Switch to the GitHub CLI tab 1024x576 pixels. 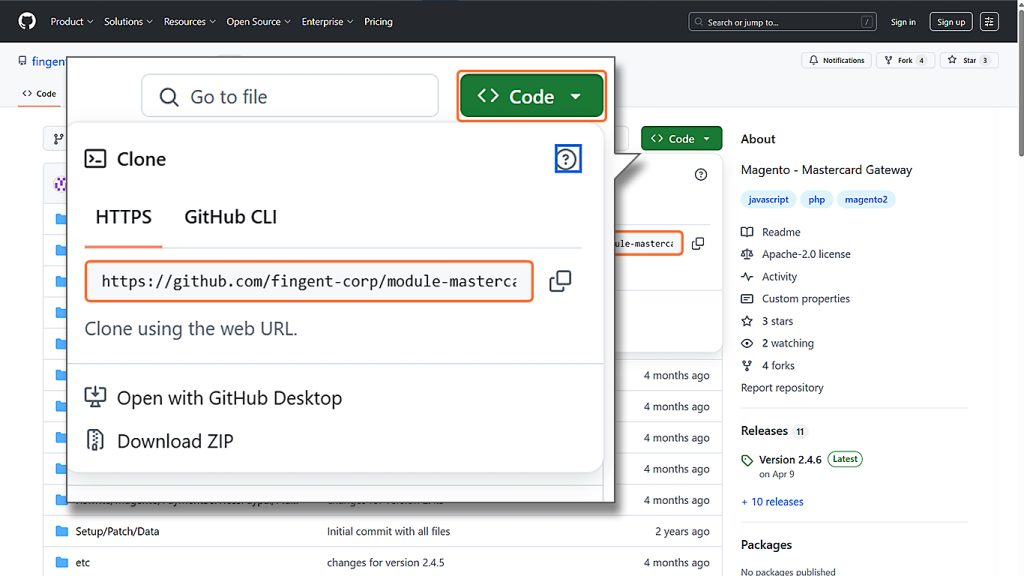click(230, 217)
